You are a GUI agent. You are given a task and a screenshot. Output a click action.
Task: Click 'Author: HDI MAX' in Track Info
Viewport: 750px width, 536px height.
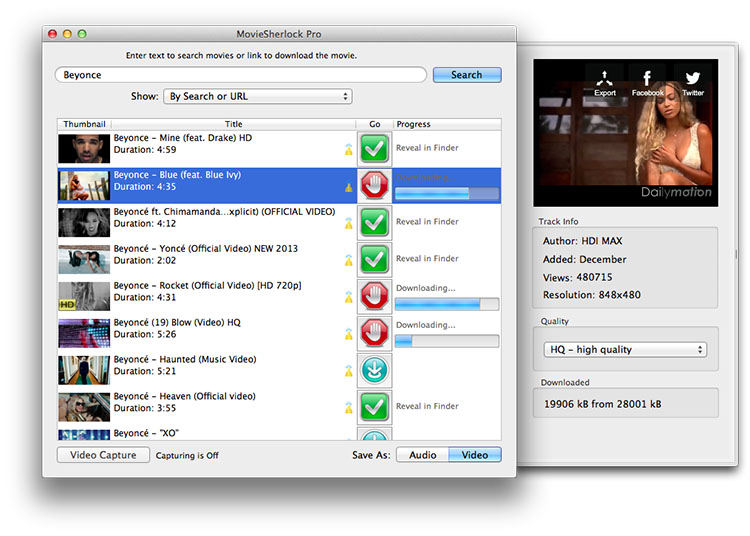pos(583,241)
